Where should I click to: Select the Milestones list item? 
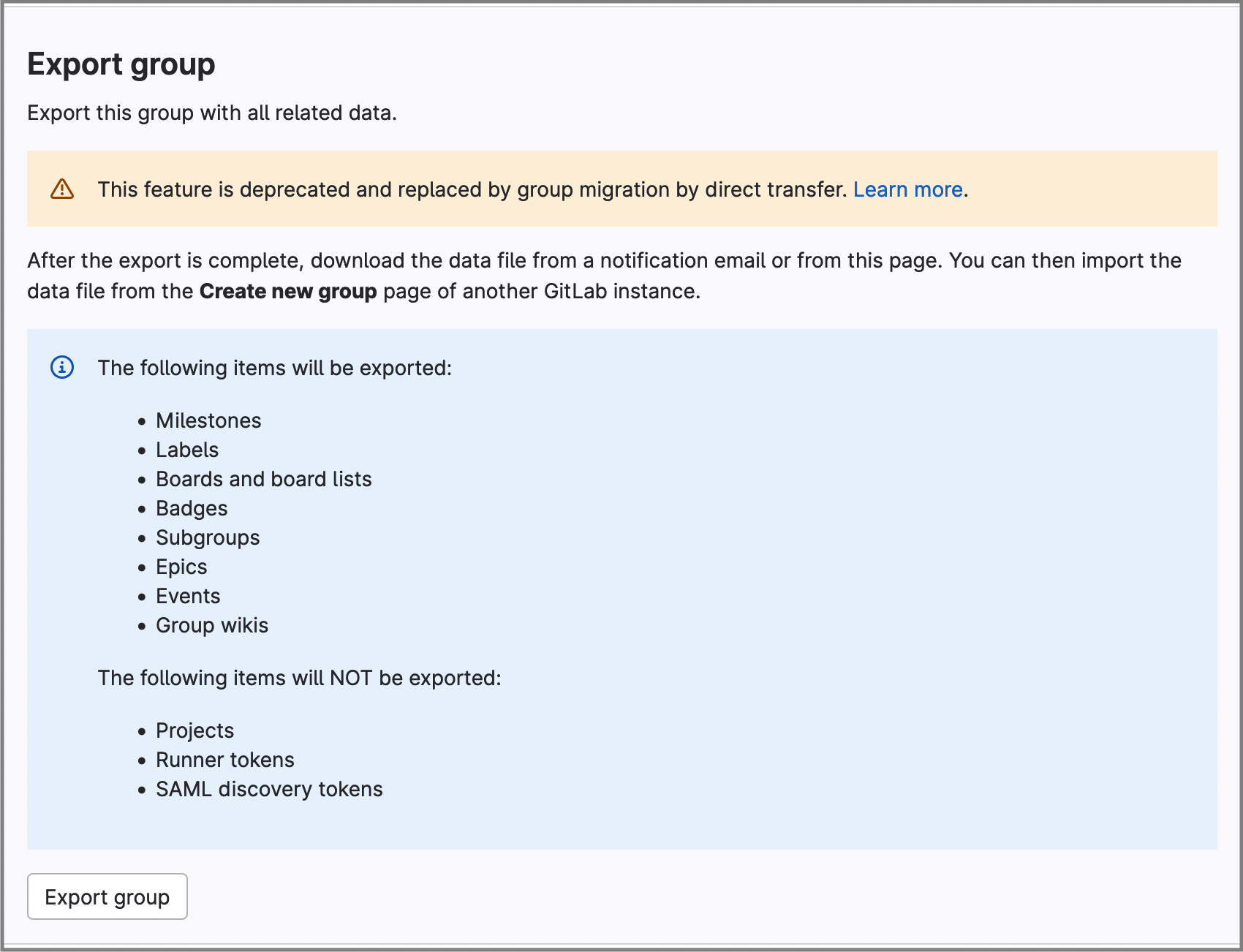(208, 420)
